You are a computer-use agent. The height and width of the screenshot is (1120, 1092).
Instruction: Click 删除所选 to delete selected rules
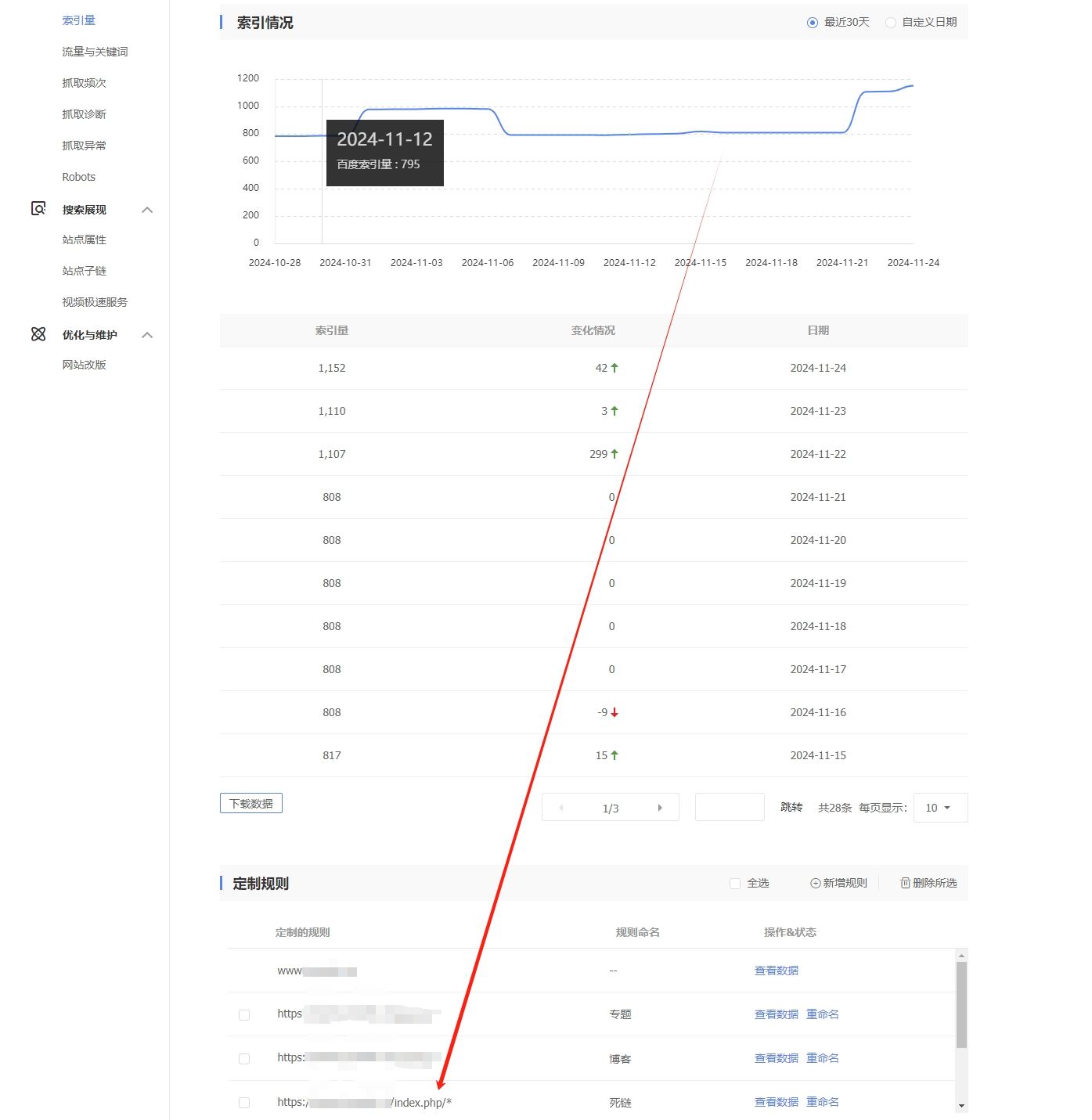coord(928,883)
